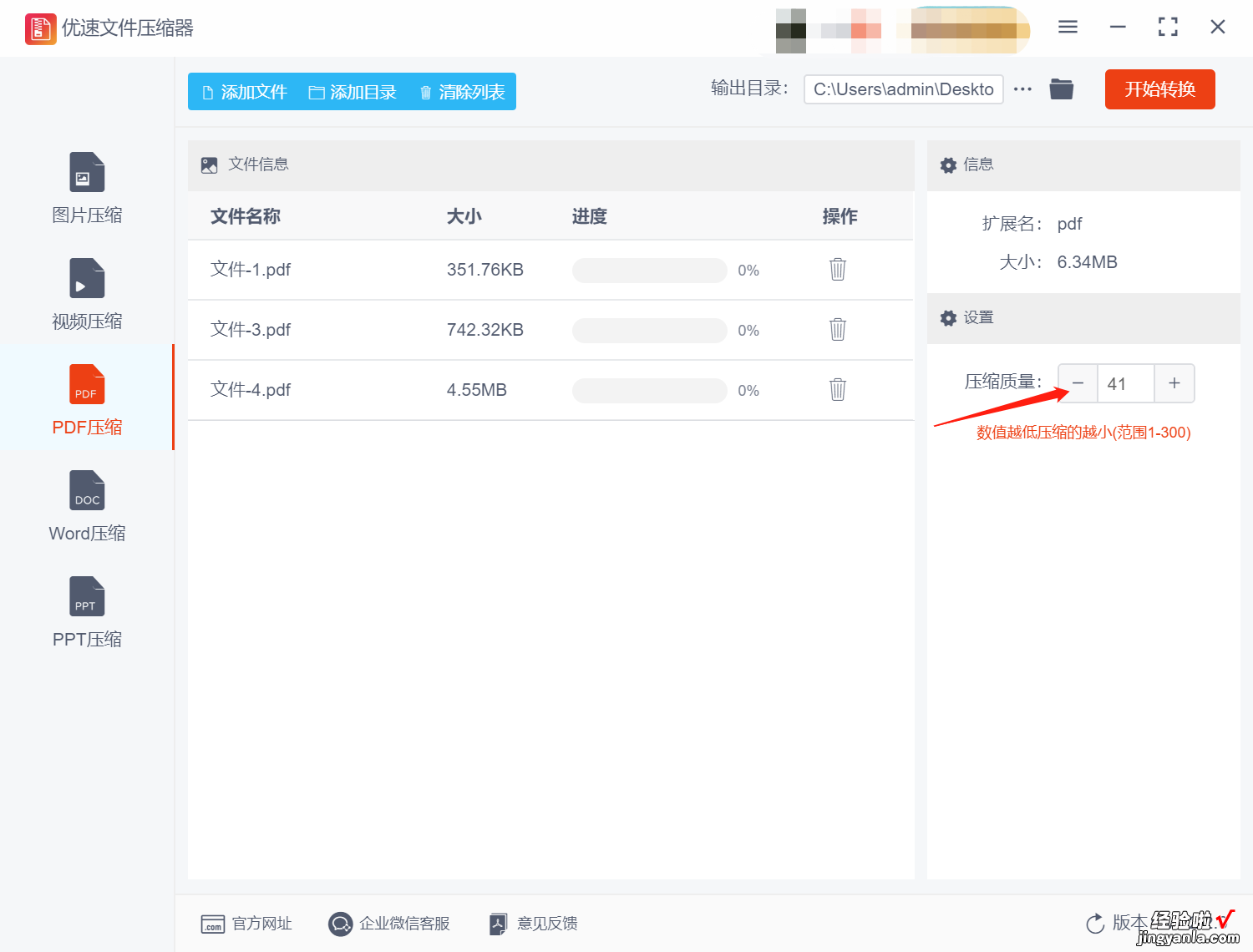
Task: Click the pdf extension value
Action: (1069, 224)
